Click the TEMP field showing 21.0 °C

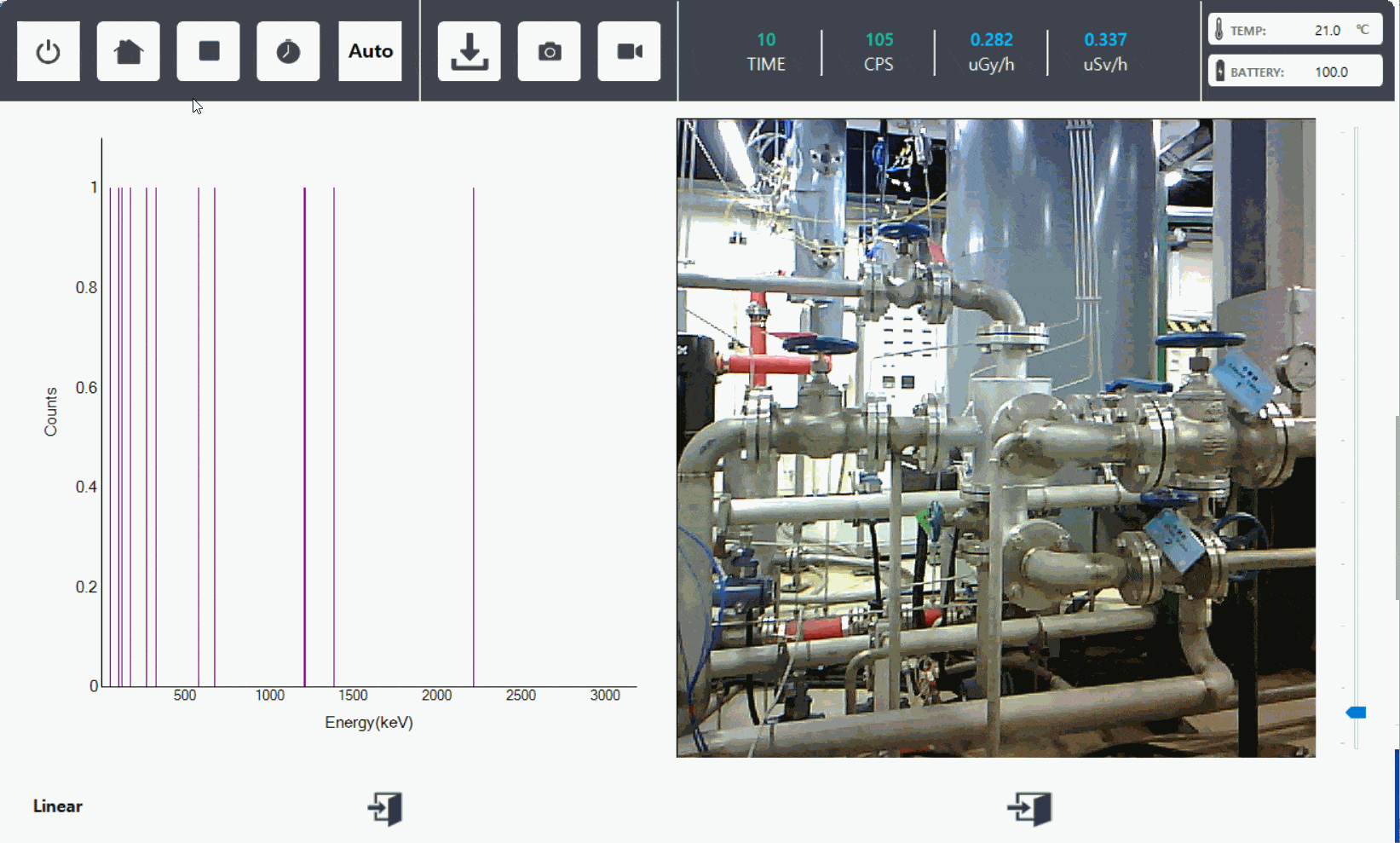(x=1295, y=30)
